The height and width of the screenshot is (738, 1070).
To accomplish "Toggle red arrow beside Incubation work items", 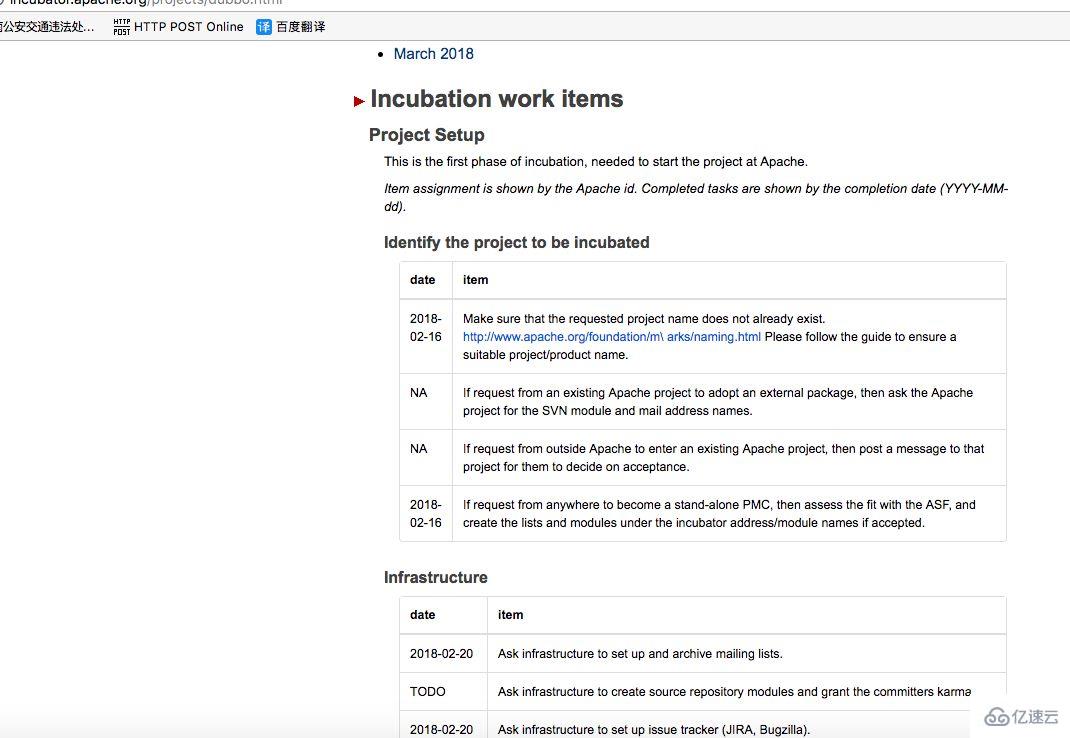I will pyautogui.click(x=359, y=101).
